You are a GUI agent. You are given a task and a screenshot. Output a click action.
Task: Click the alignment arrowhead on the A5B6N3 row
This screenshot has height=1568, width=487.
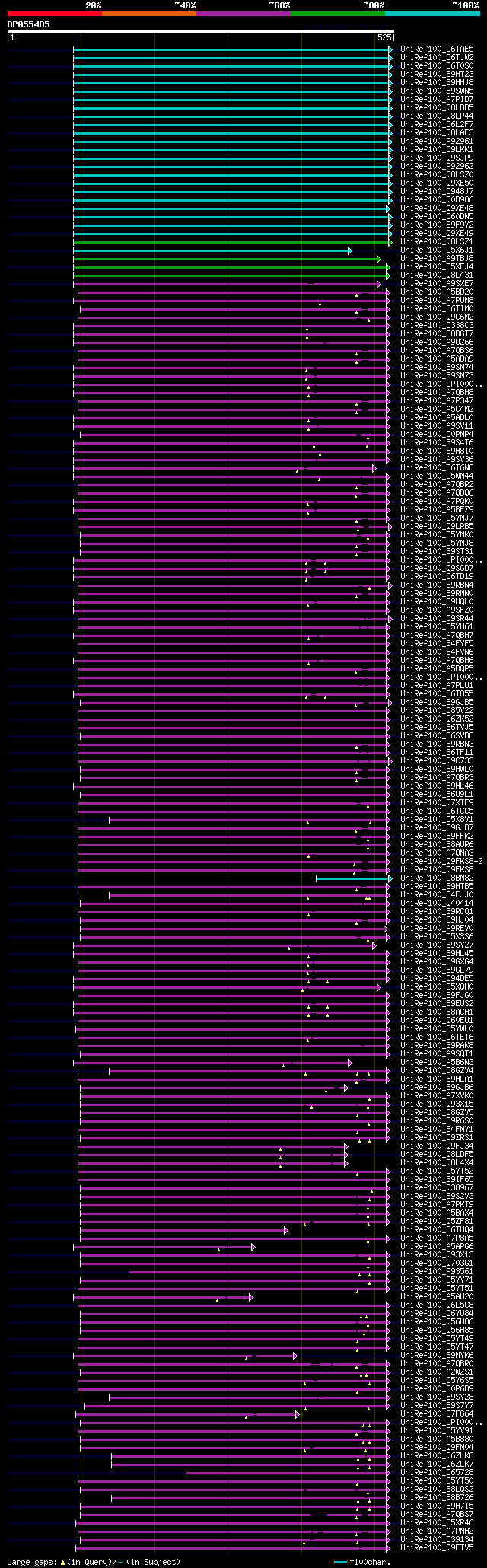coord(350,1063)
